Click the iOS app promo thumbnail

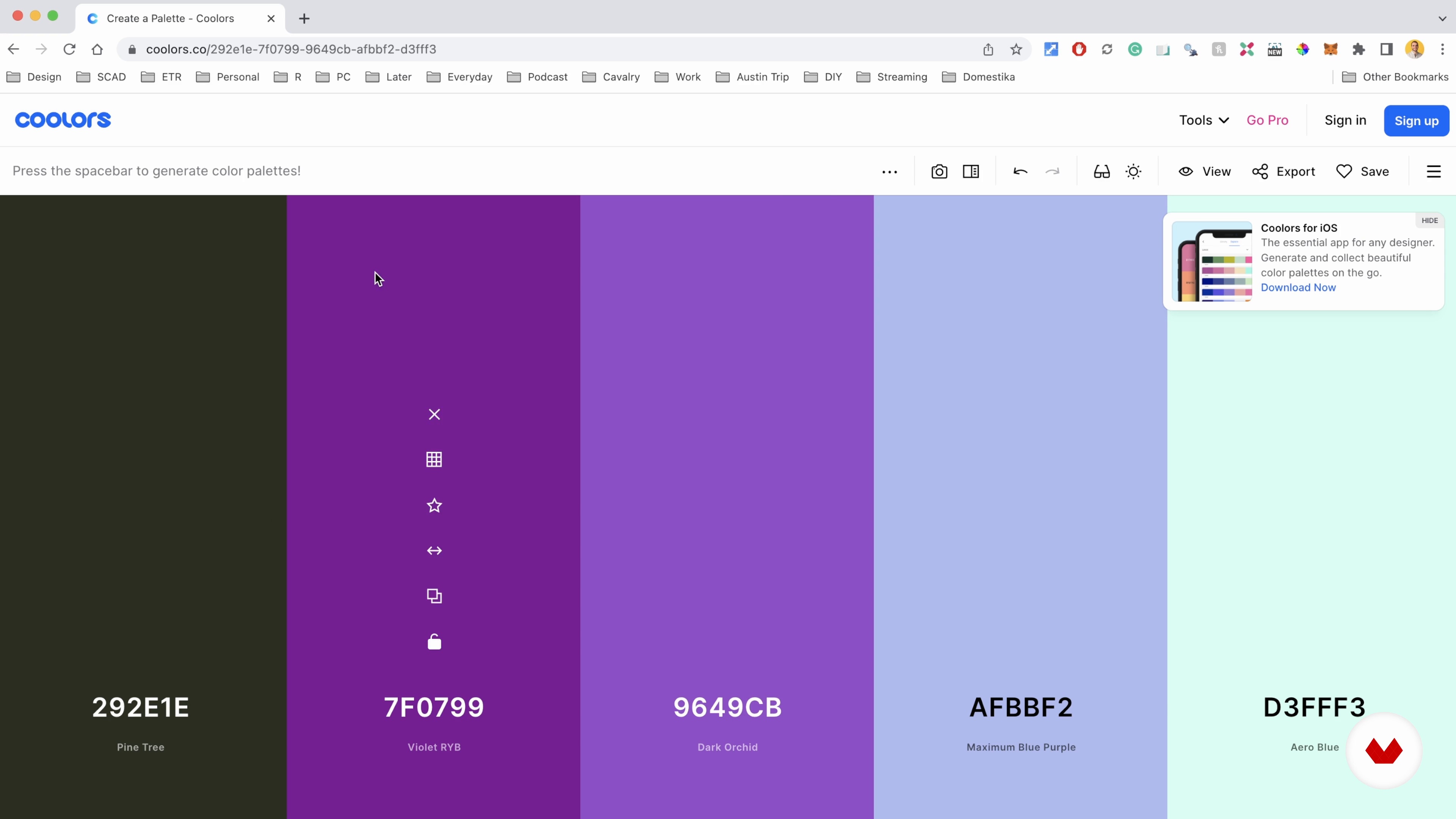1212,261
